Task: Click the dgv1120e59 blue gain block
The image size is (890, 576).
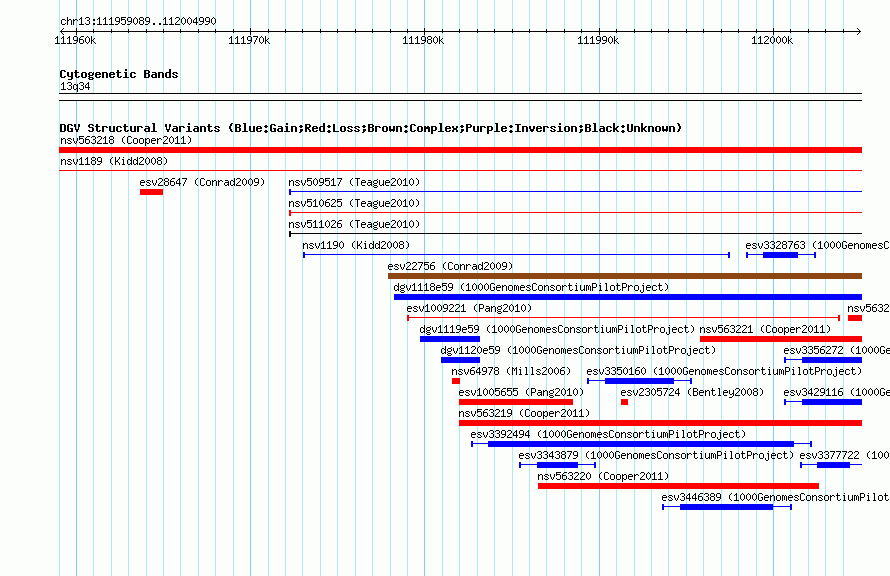Action: point(460,360)
